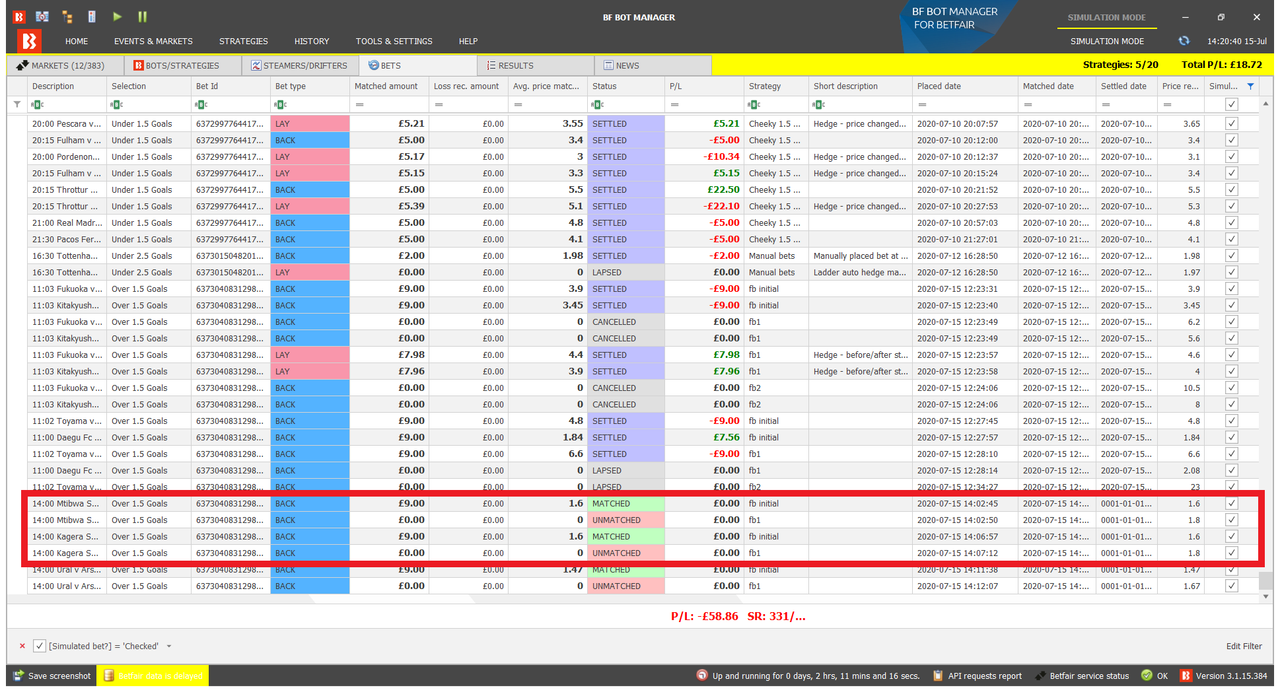
Task: Select the 'Manually placed bet at ...' description cell
Action: point(860,256)
